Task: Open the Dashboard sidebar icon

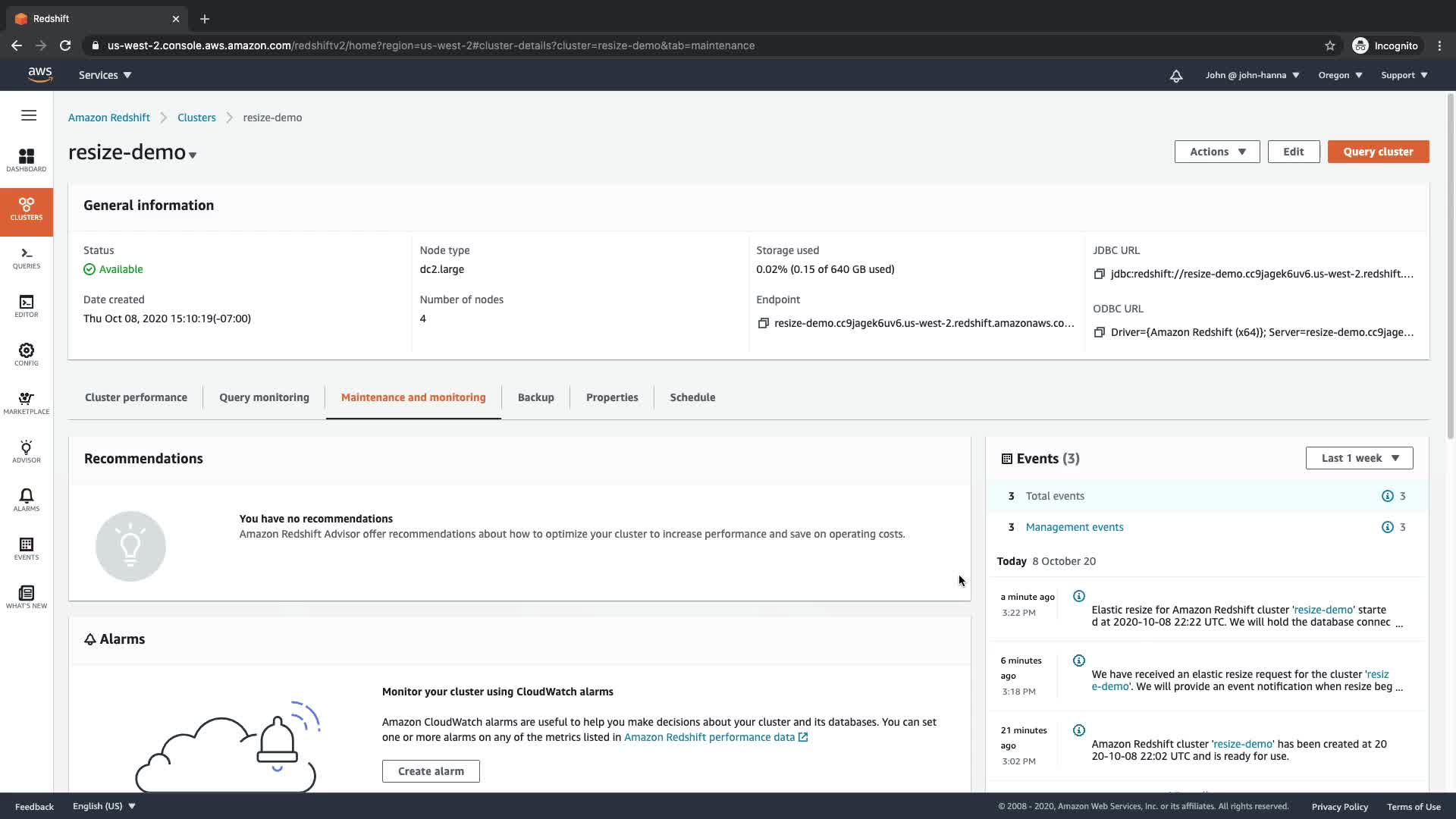Action: pyautogui.click(x=27, y=160)
